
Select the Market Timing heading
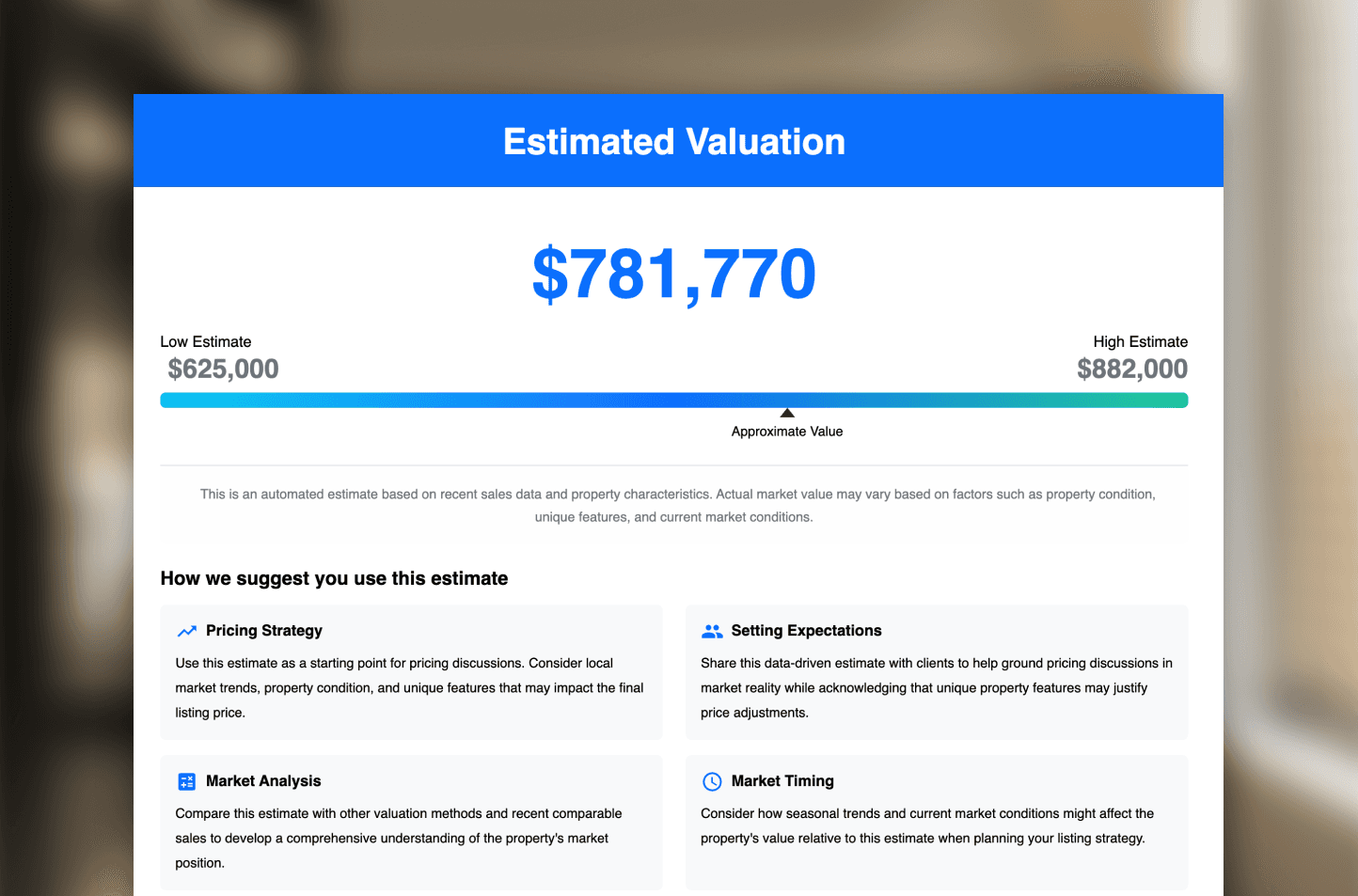(782, 781)
